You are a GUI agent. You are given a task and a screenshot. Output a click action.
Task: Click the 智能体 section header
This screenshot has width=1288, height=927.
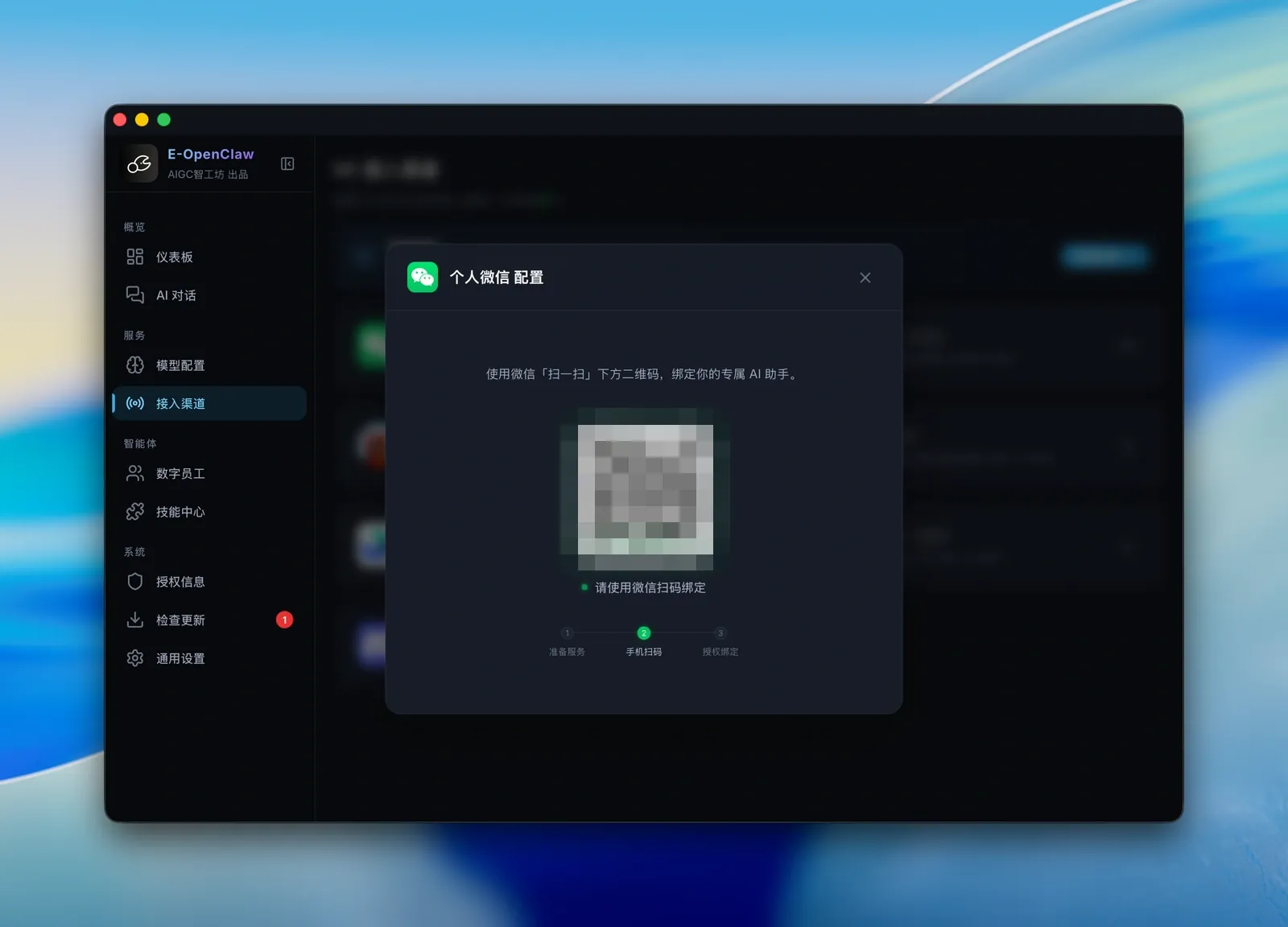(x=140, y=443)
